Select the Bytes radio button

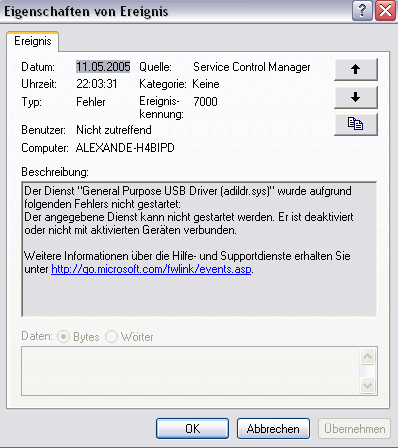63,336
